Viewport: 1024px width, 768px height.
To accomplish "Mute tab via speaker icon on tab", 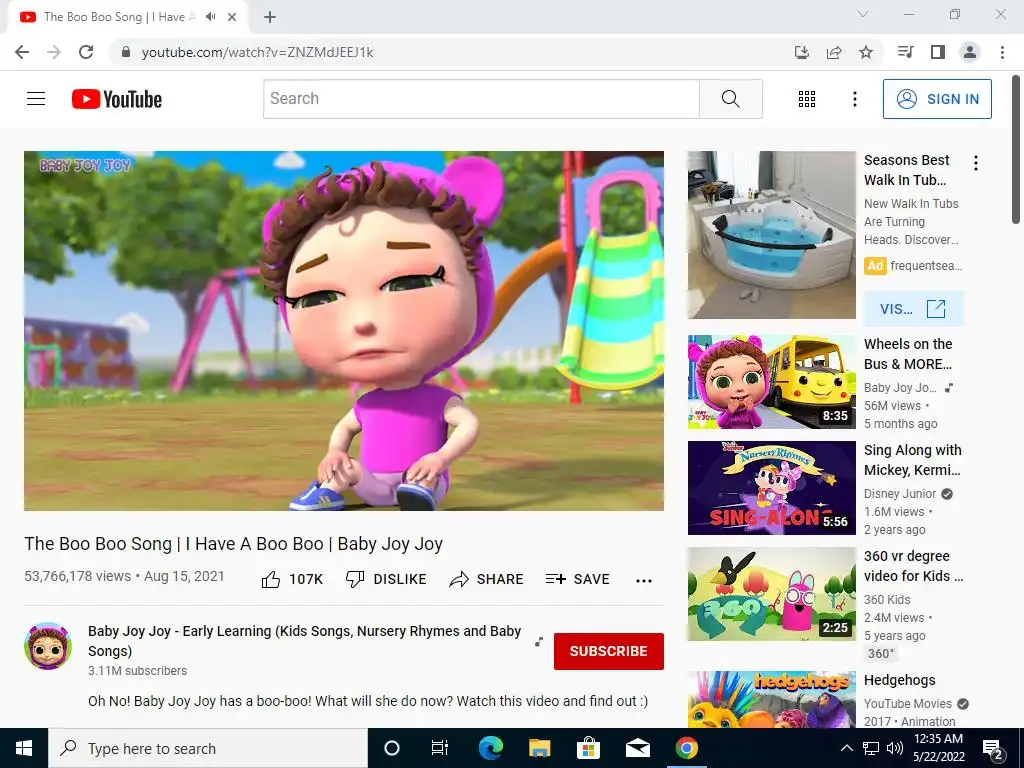I will coord(210,17).
